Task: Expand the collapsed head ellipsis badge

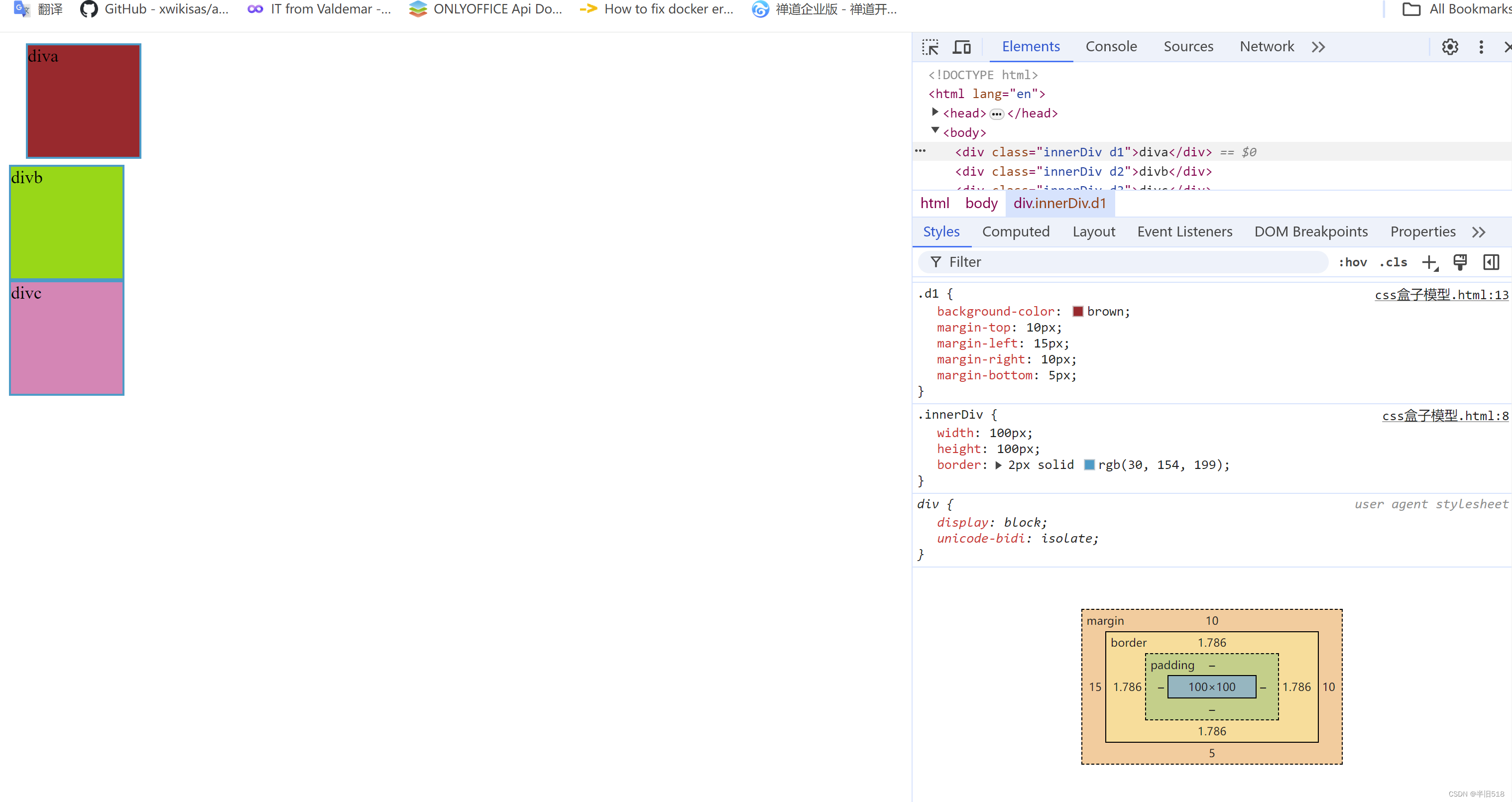Action: click(x=997, y=114)
